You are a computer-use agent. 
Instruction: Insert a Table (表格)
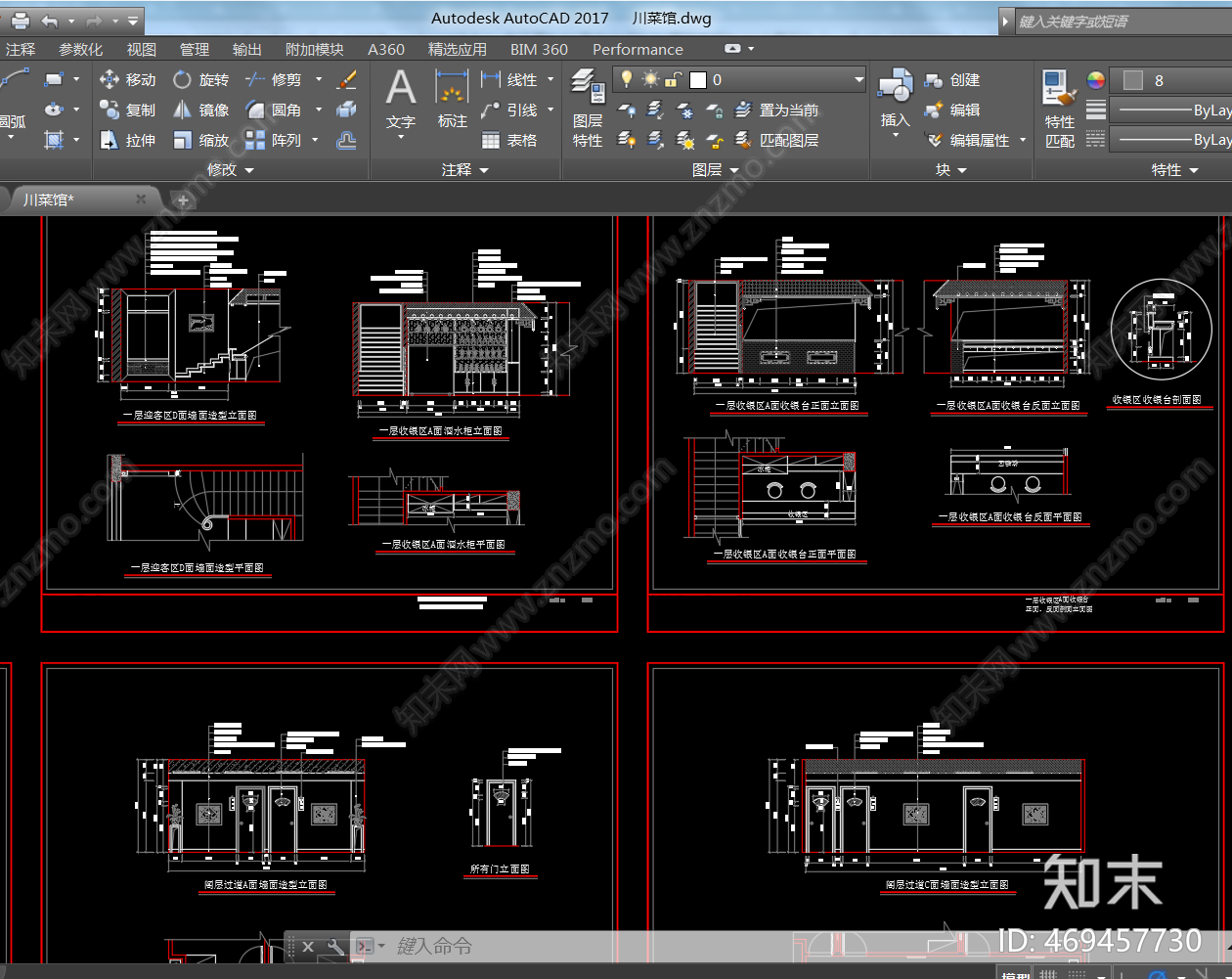click(x=509, y=141)
